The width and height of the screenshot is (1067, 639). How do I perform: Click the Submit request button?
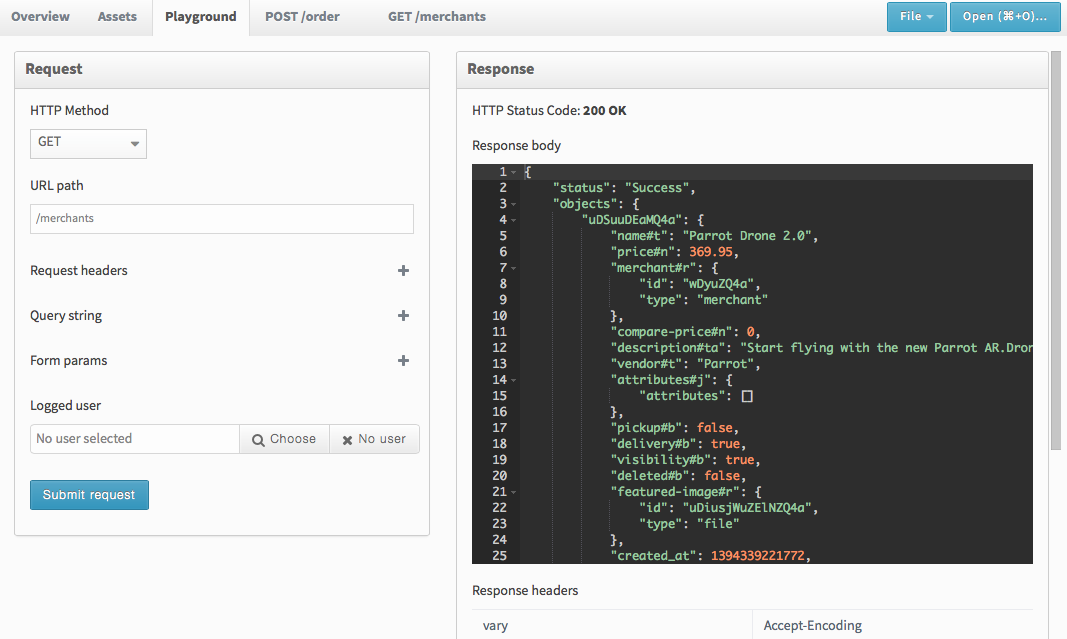click(89, 495)
